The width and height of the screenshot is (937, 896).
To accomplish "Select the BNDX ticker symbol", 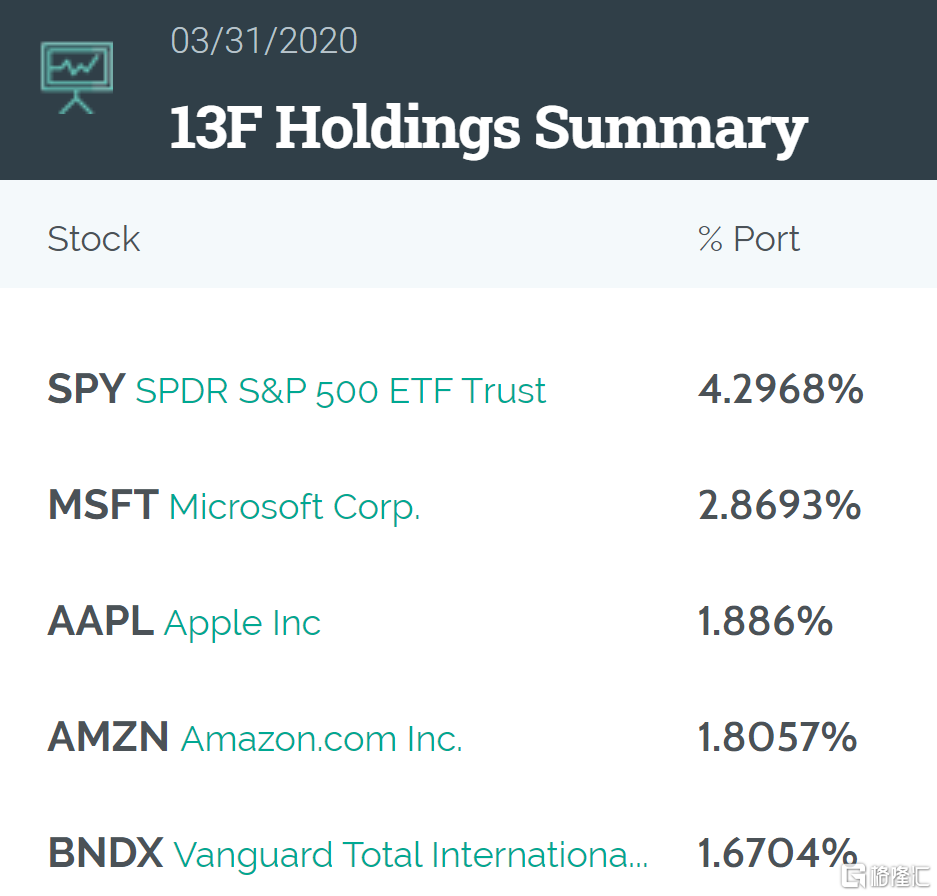I will [105, 854].
